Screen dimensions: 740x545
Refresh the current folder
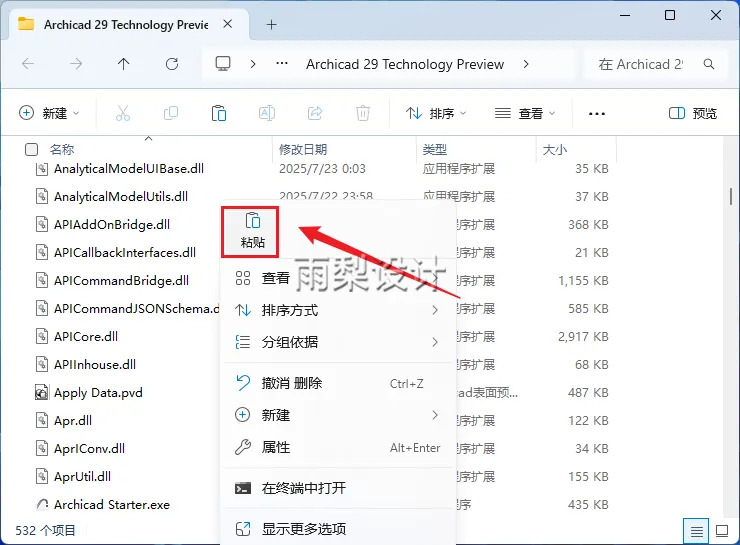coord(172,64)
